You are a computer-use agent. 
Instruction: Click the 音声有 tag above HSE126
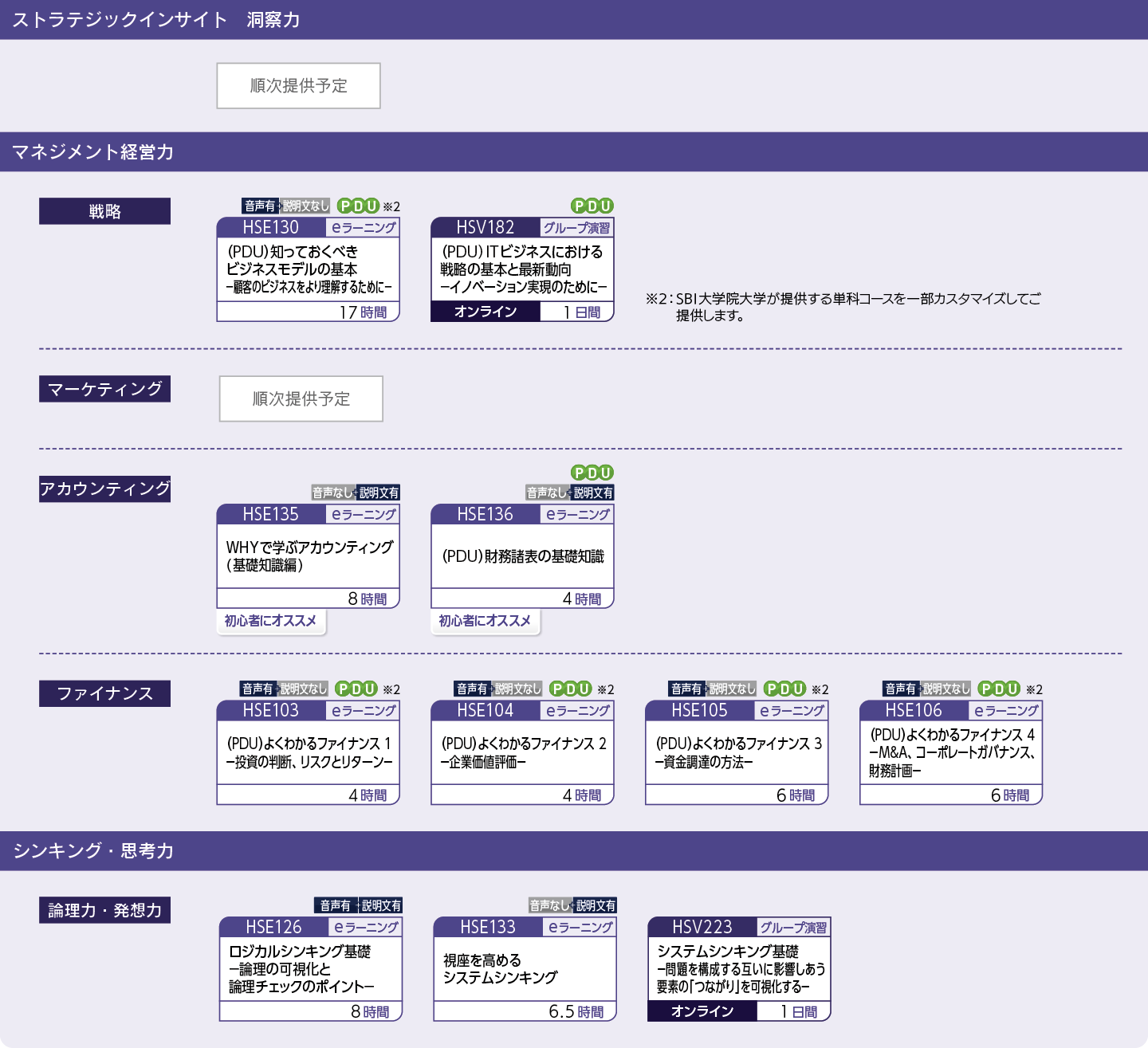[x=336, y=905]
